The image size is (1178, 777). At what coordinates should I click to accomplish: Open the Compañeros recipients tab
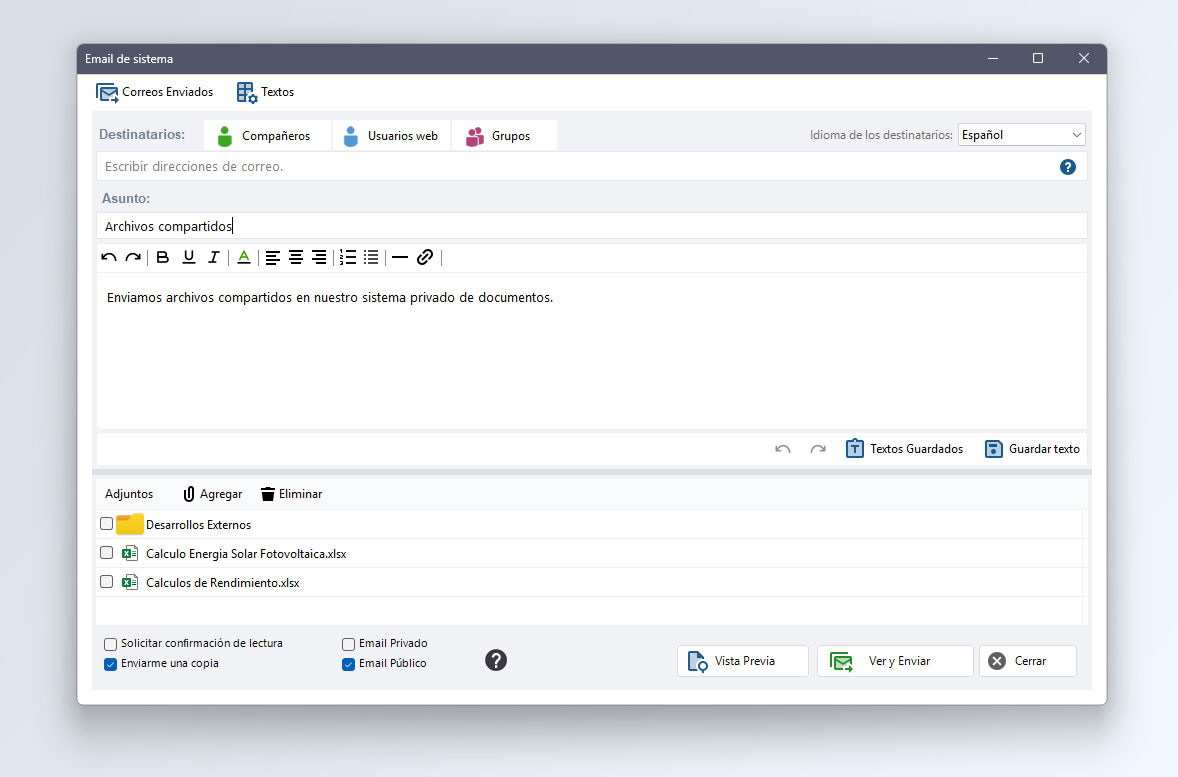click(x=266, y=136)
